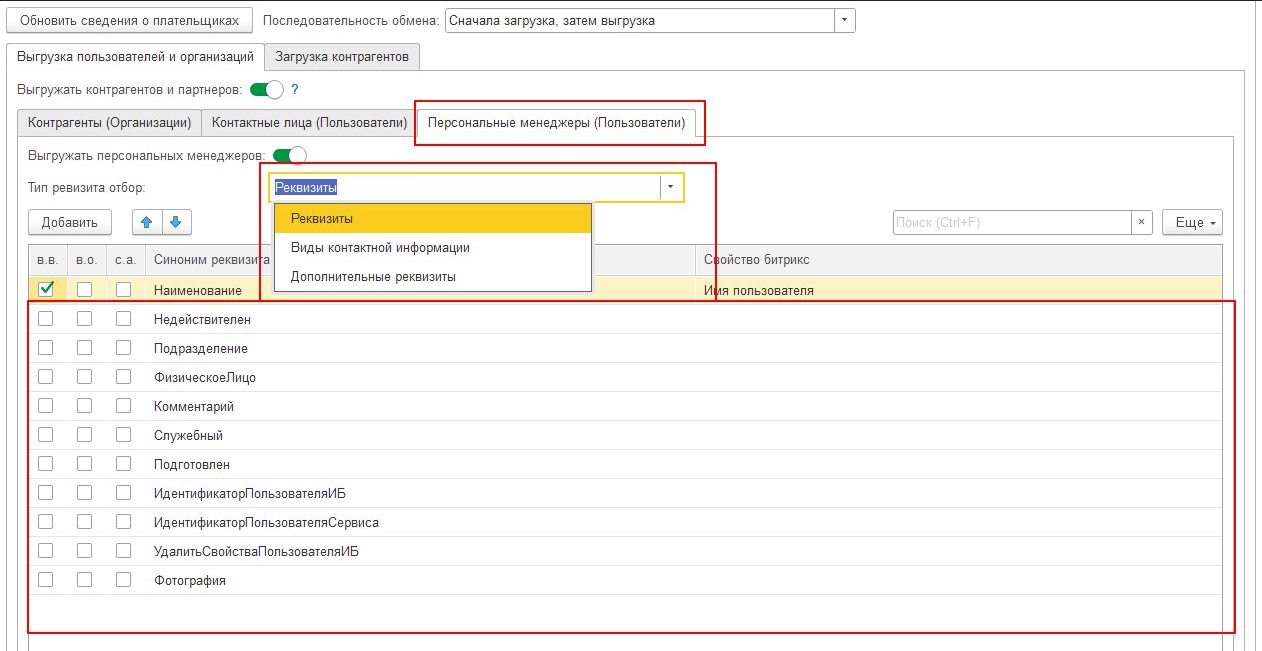This screenshot has width=1262, height=651.
Task: Collapse the Тип реквизита dropdown arrow
Action: point(670,187)
